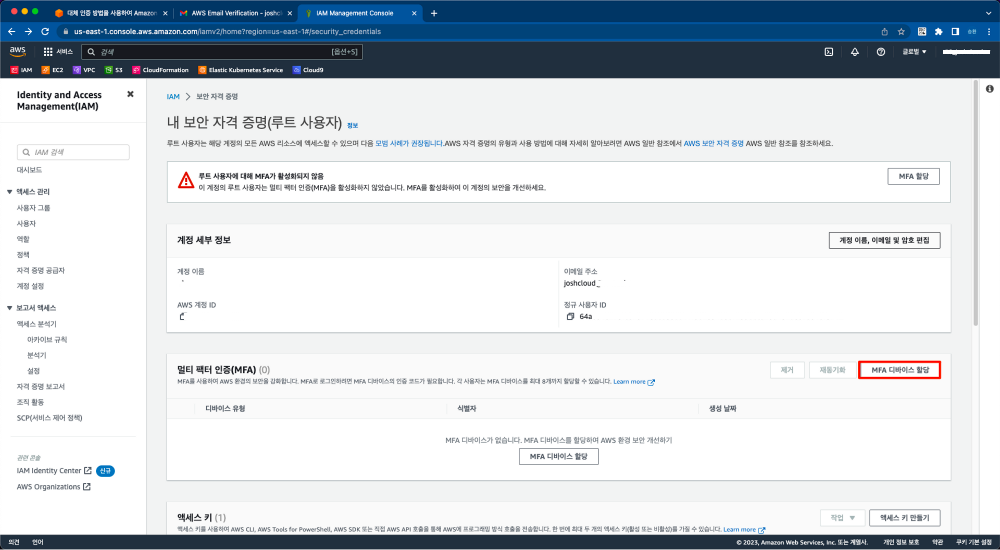
Task: Copy the AWS account ID
Action: (x=182, y=316)
